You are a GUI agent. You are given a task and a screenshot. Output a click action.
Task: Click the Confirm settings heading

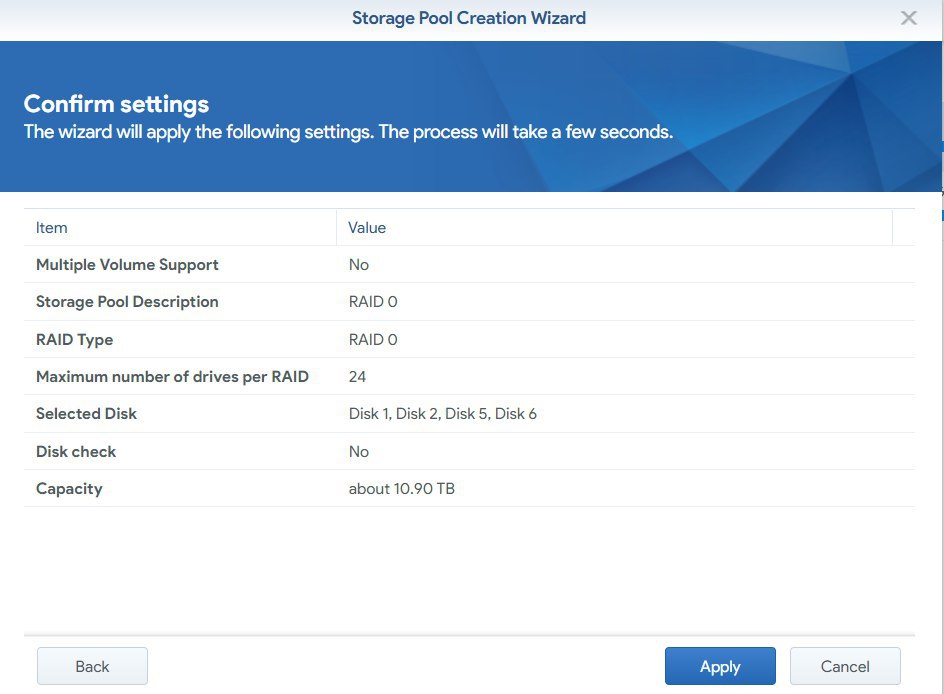[x=116, y=104]
